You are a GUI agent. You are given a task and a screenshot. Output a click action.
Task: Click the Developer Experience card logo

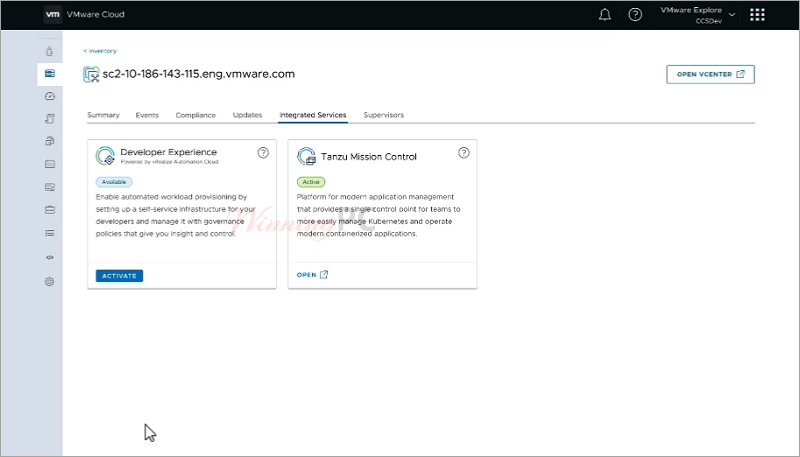coord(105,156)
